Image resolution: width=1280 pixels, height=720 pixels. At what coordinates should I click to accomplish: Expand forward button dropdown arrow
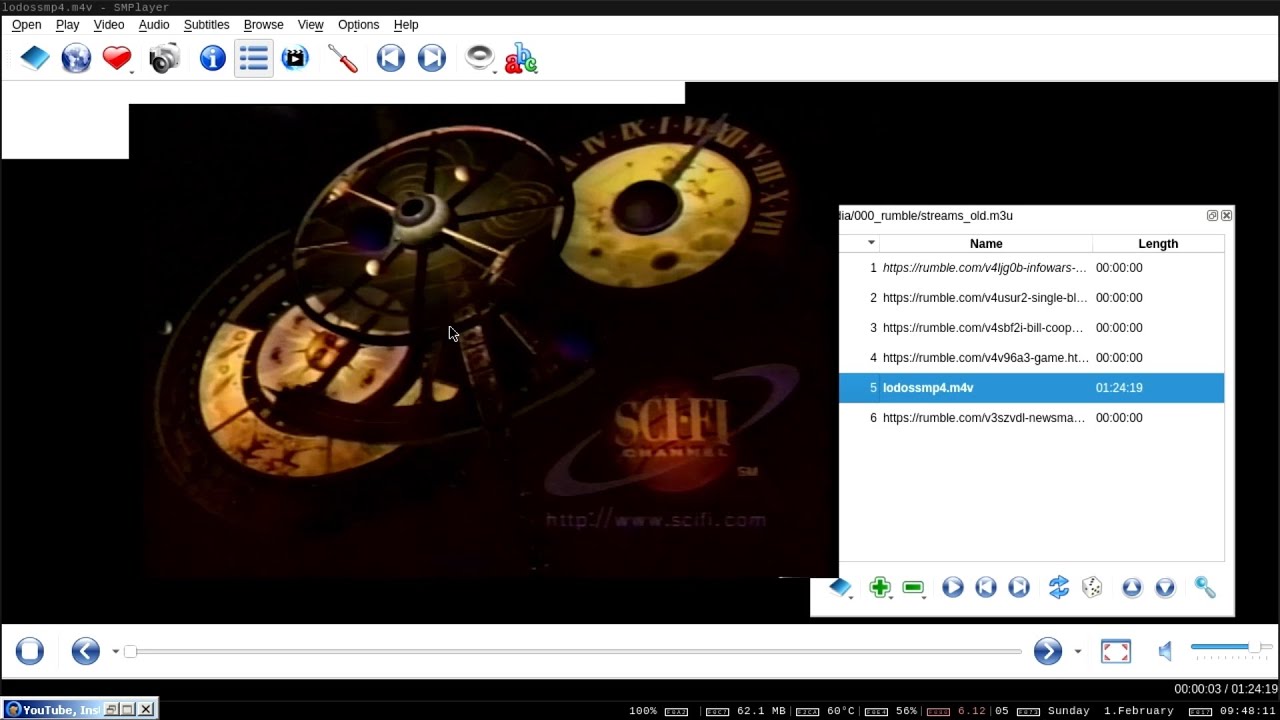(x=1077, y=652)
